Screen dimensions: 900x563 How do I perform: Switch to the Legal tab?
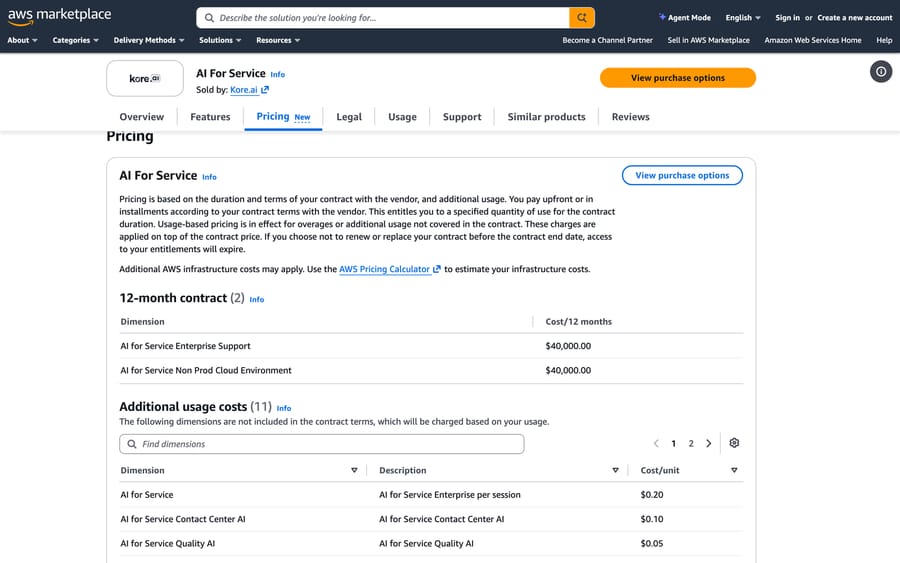tap(348, 117)
